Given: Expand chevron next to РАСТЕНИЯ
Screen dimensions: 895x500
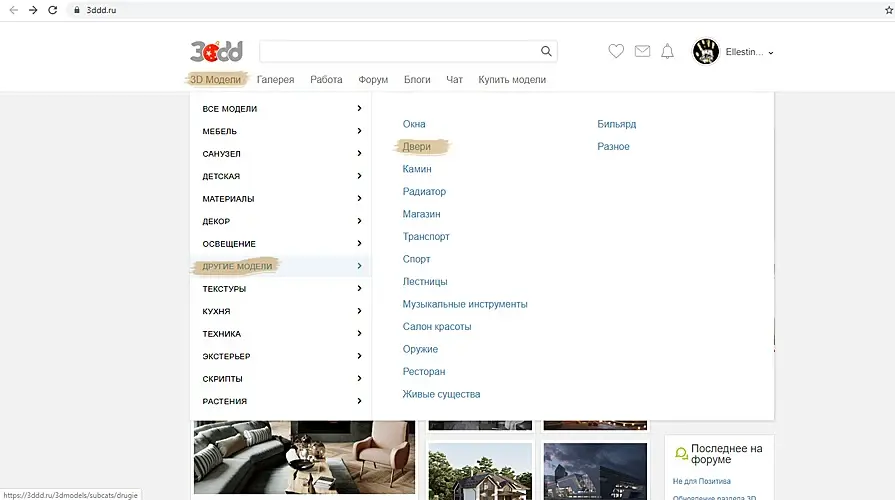Looking at the screenshot, I should (359, 401).
